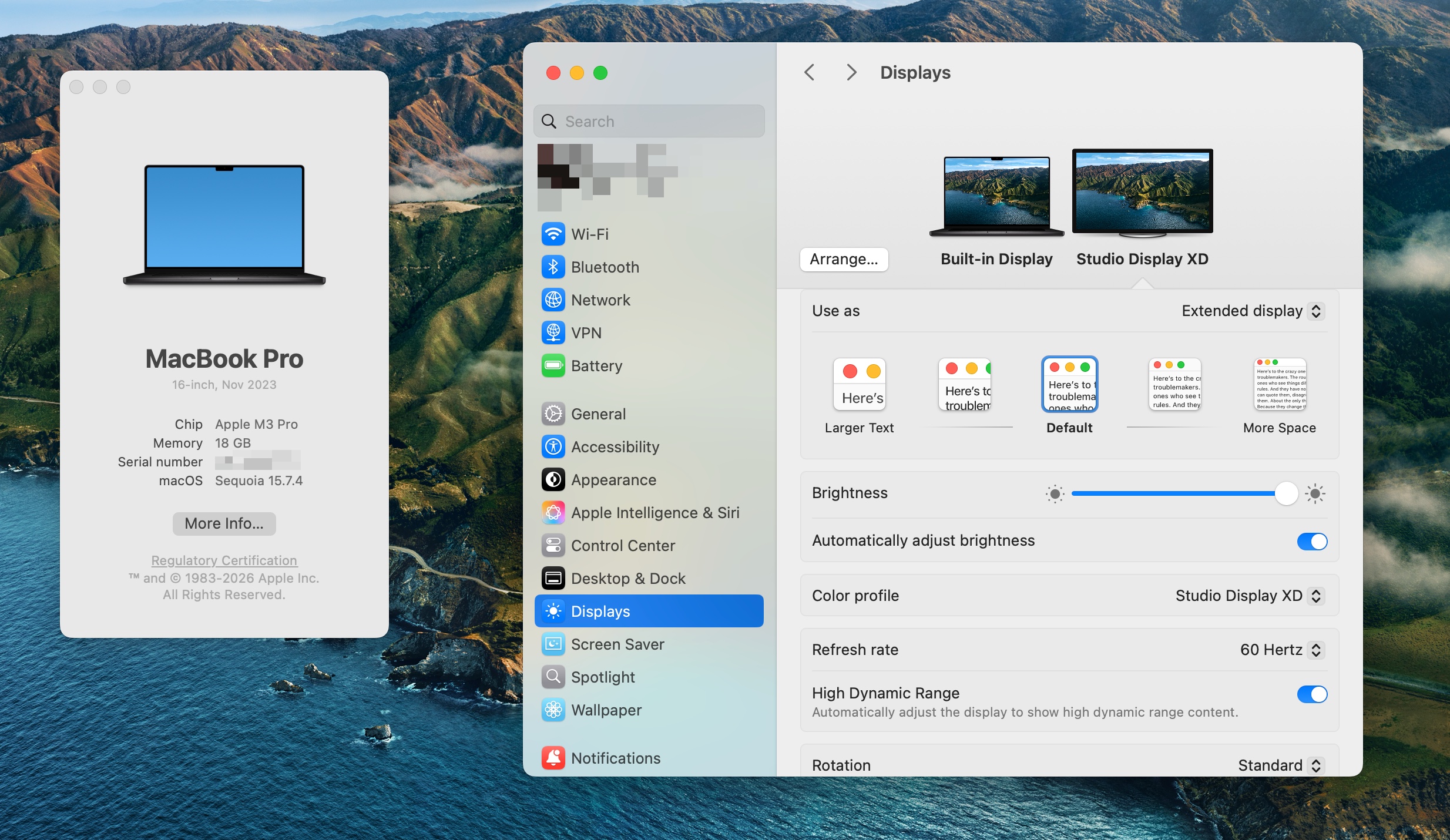Click the Displays sun icon in sidebar

553,611
